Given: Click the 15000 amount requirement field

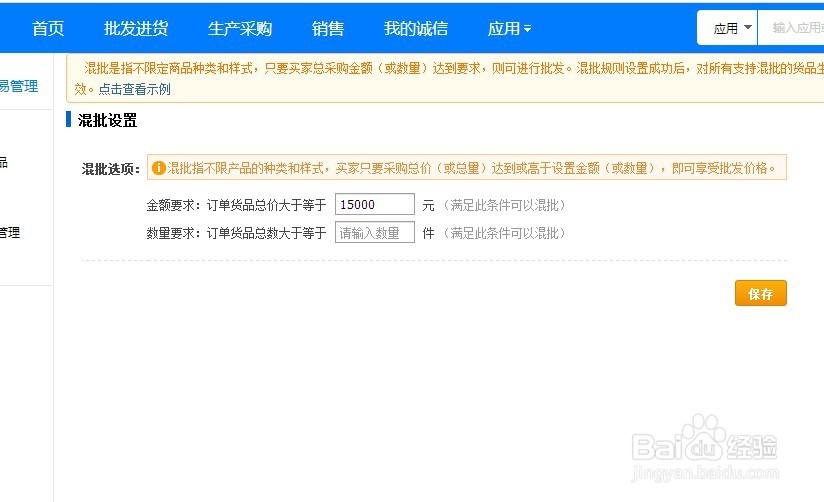Looking at the screenshot, I should point(375,204).
